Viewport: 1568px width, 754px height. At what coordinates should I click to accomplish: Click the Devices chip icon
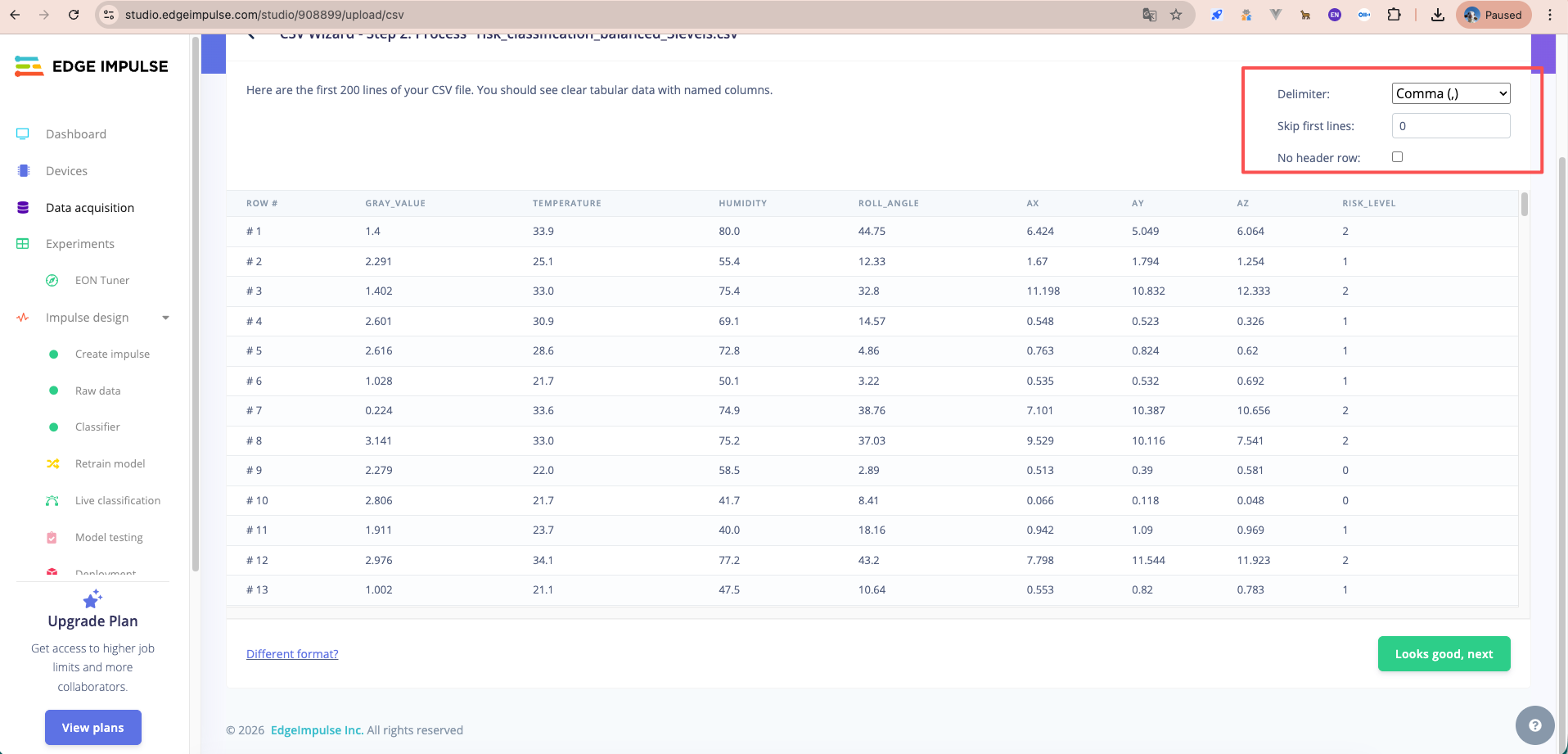pyautogui.click(x=23, y=171)
